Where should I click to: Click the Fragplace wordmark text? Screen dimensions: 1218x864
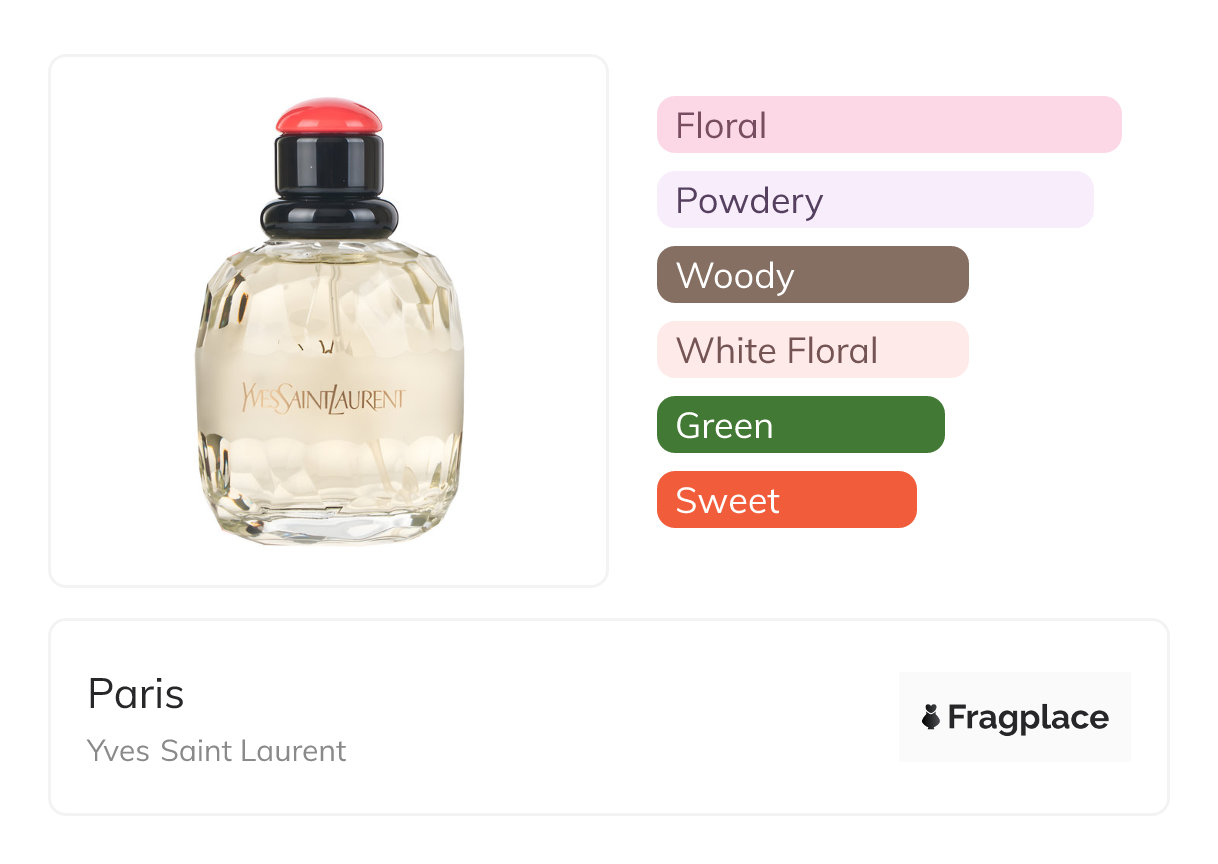pos(1028,717)
